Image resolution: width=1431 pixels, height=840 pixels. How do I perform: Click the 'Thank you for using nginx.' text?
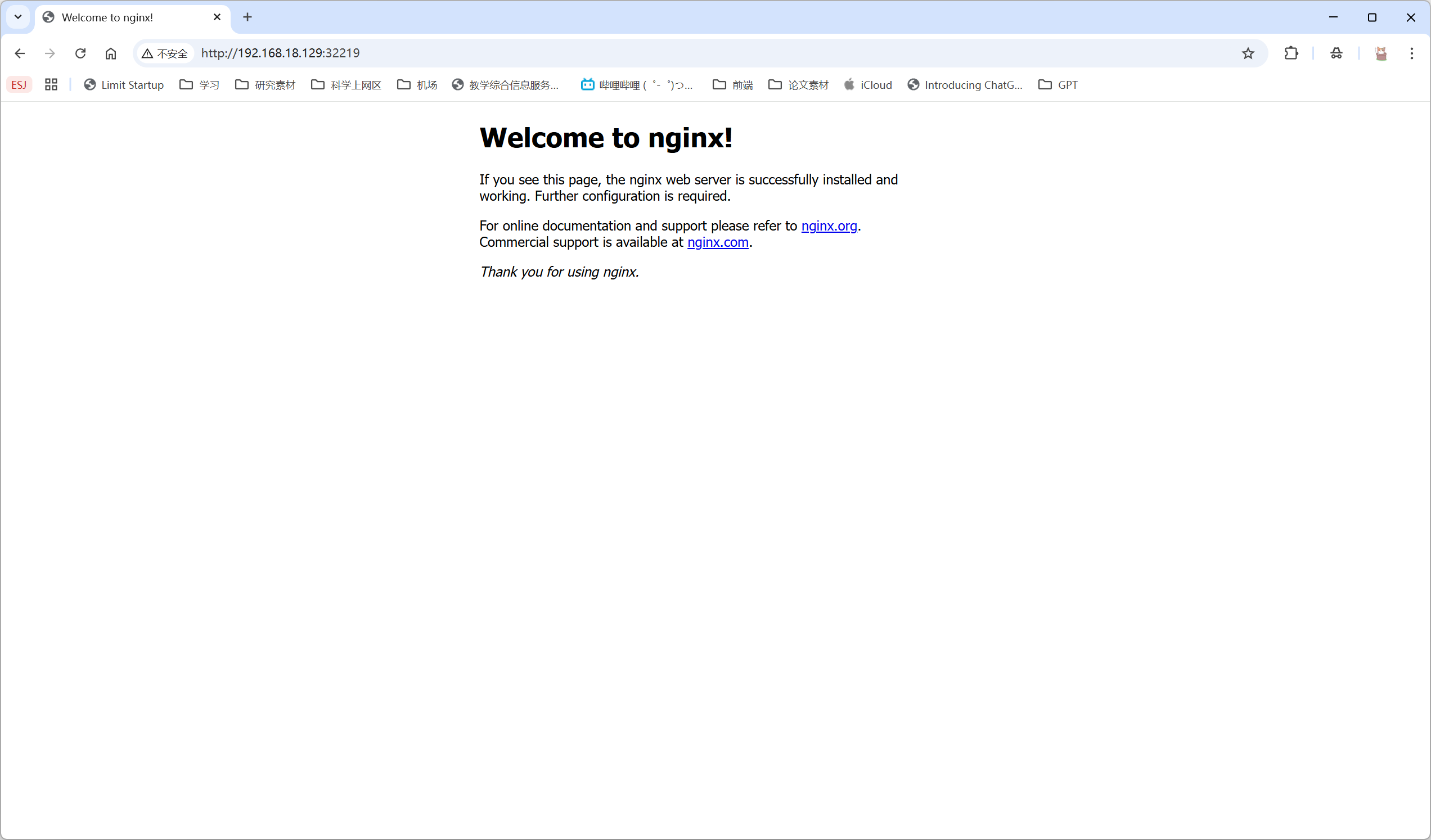pos(559,272)
